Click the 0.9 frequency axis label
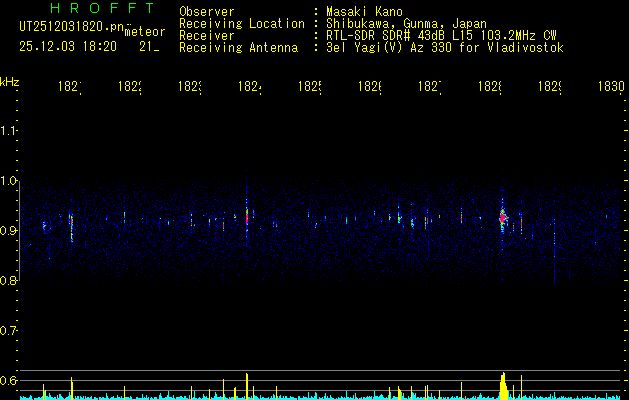The height and width of the screenshot is (400, 629). click(9, 231)
